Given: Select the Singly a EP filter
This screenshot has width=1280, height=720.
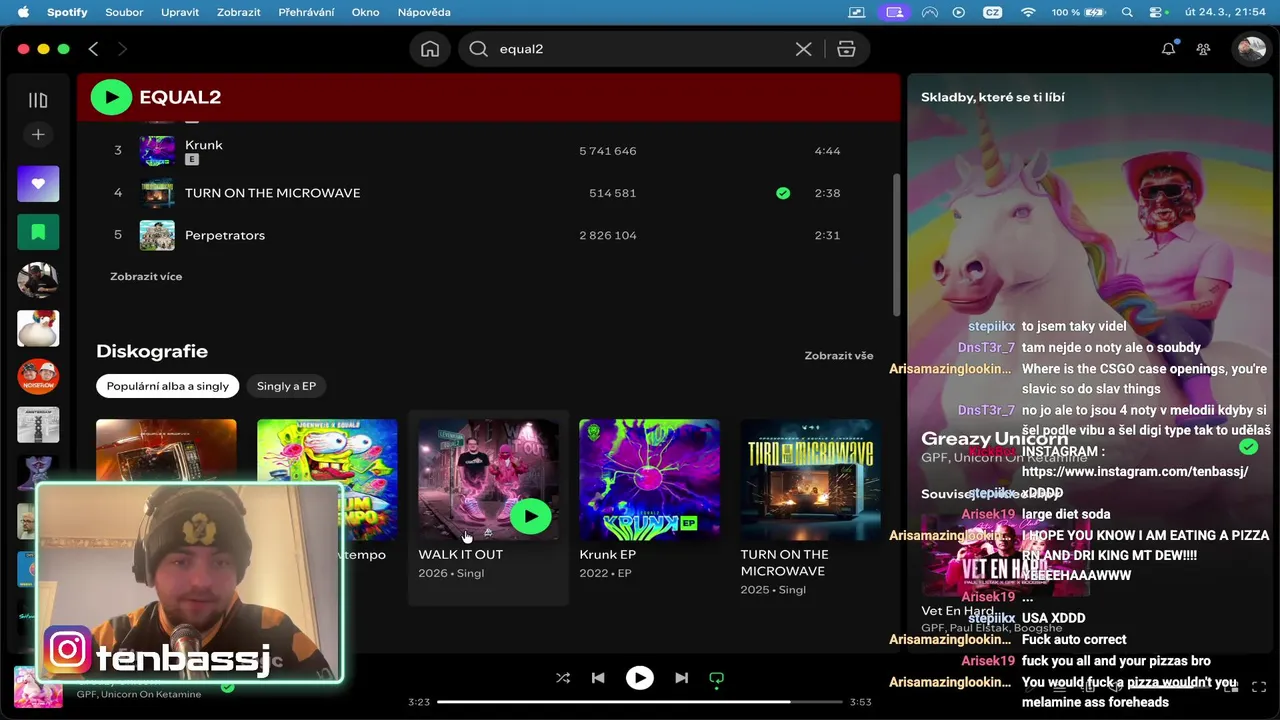Looking at the screenshot, I should 286,386.
